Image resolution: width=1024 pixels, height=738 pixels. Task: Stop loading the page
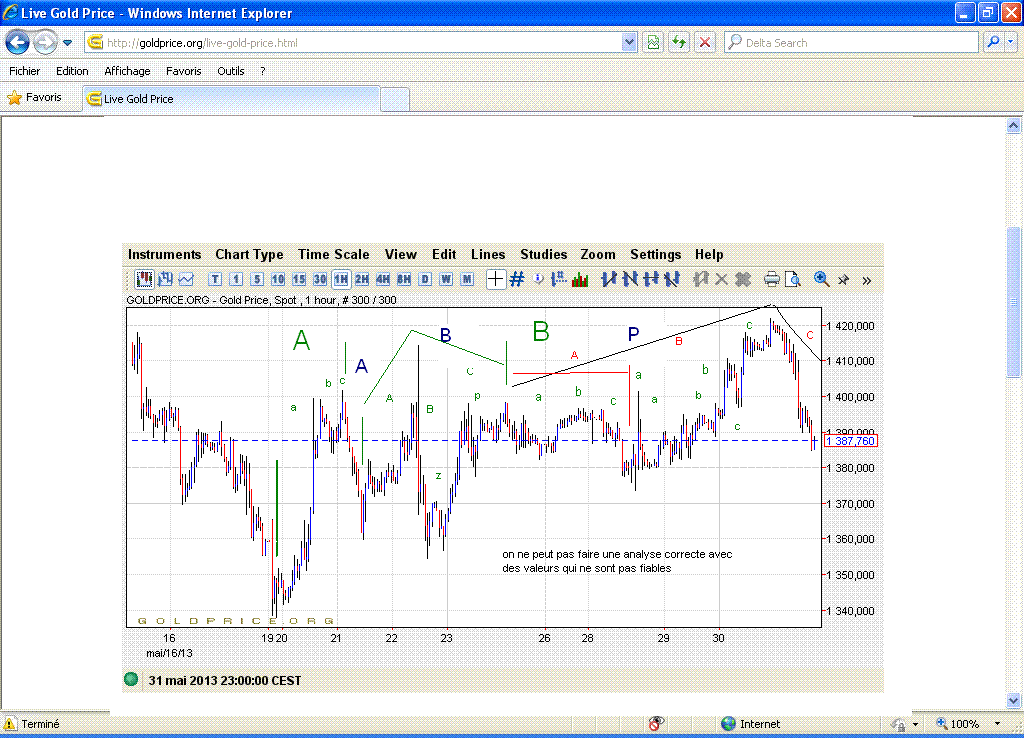pos(705,42)
